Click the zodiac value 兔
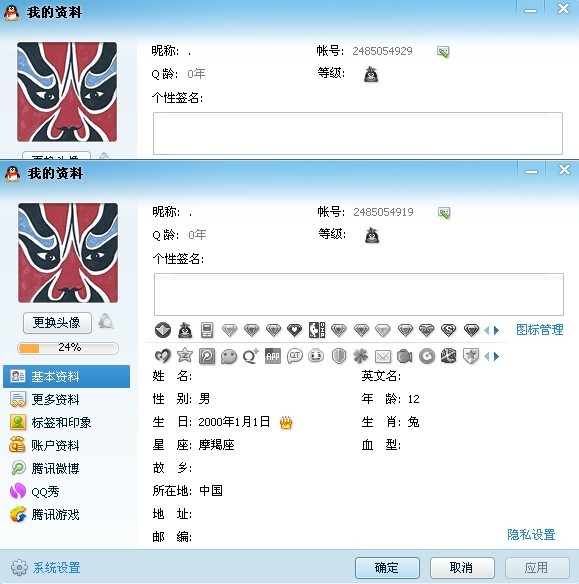The width and height of the screenshot is (579, 584). (413, 422)
